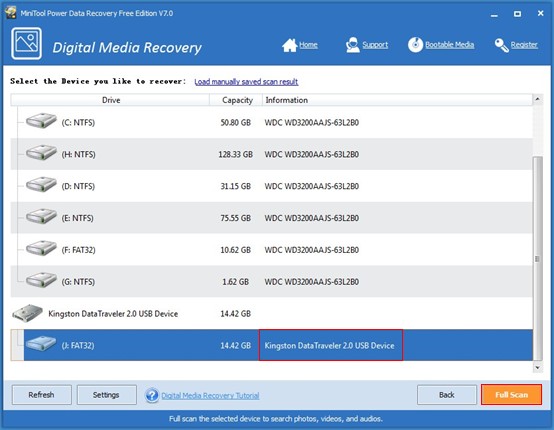The image size is (554, 430).
Task: Click the 31.15 GB capacity cell
Action: tap(236, 186)
